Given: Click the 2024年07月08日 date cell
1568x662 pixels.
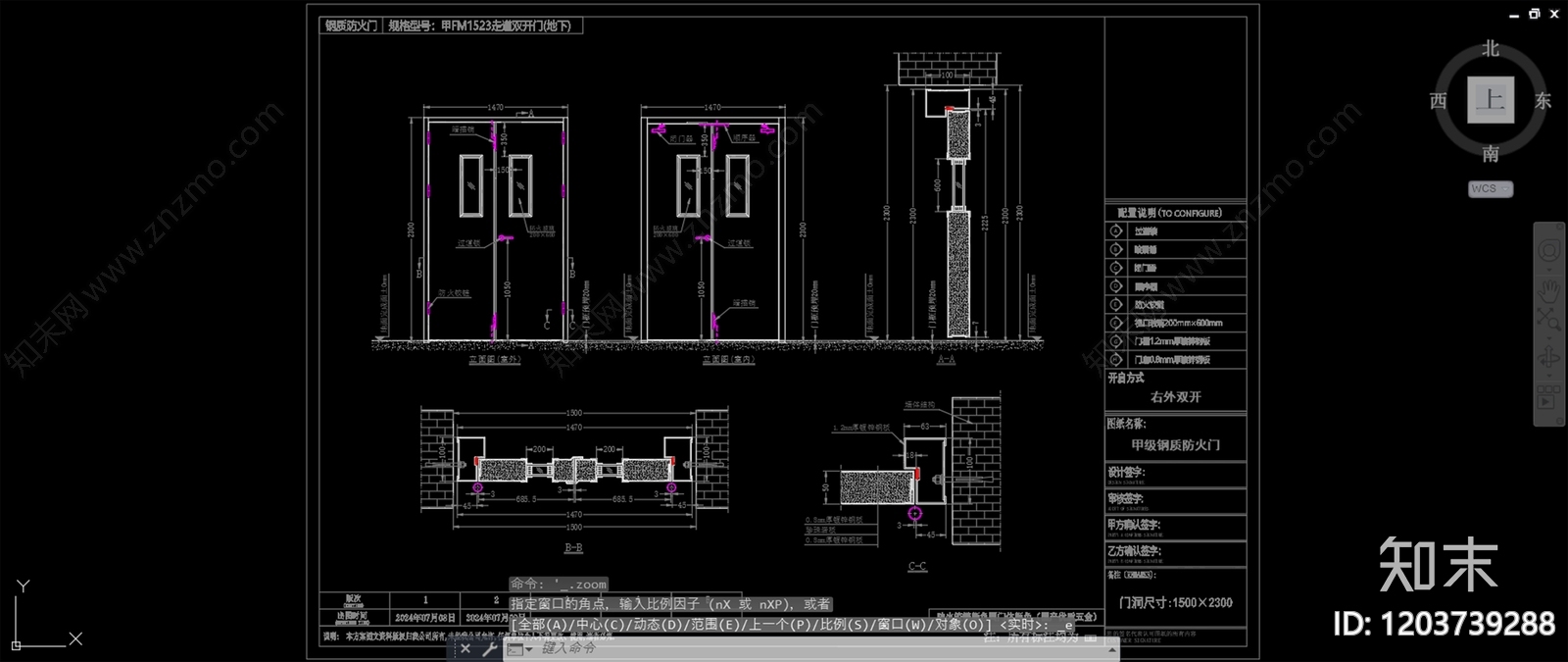Looking at the screenshot, I should (x=425, y=618).
